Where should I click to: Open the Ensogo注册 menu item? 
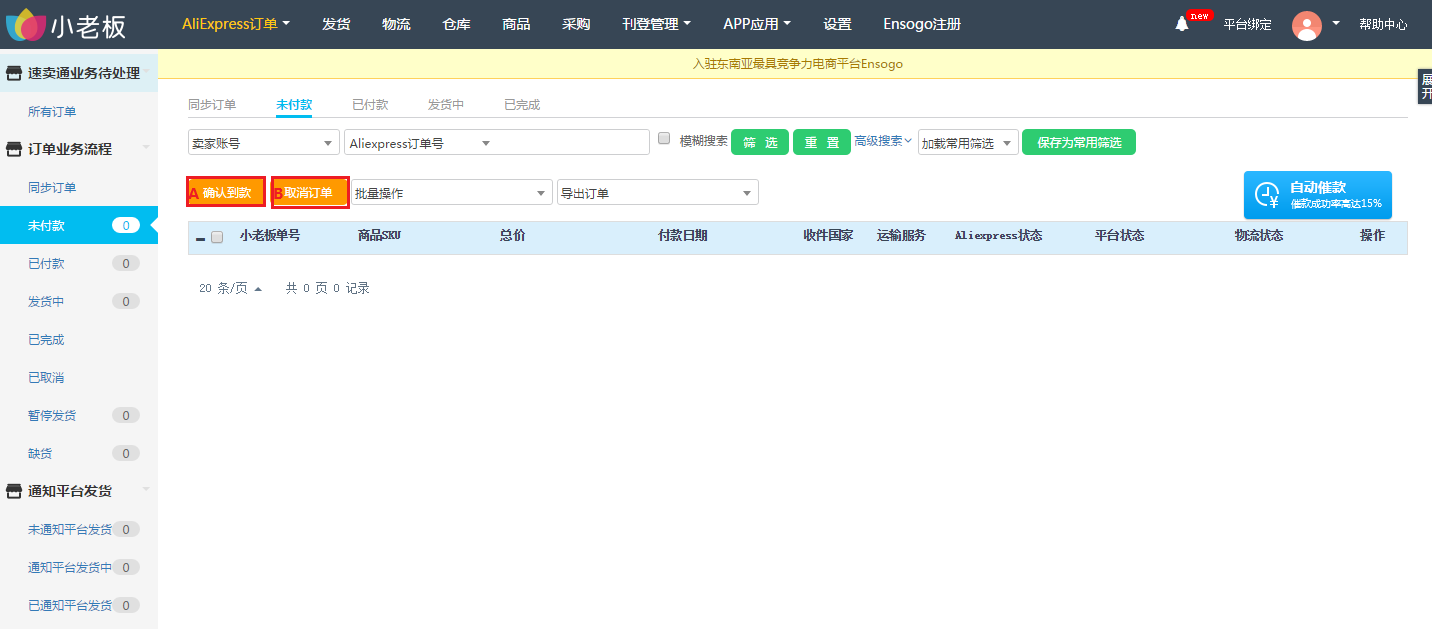point(922,24)
